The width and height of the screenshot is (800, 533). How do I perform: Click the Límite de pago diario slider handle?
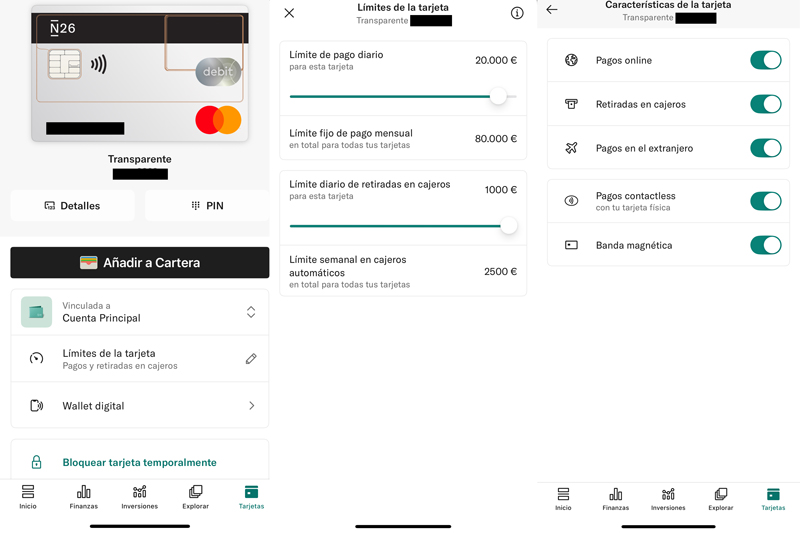point(498,96)
